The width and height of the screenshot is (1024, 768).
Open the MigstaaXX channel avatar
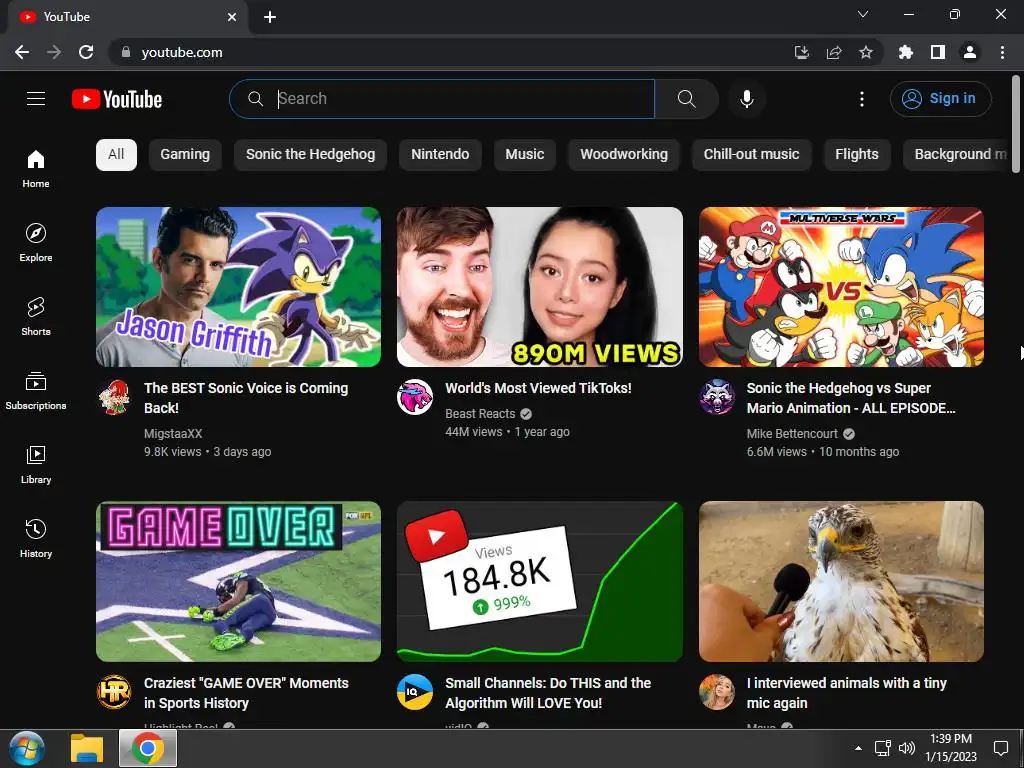point(114,397)
